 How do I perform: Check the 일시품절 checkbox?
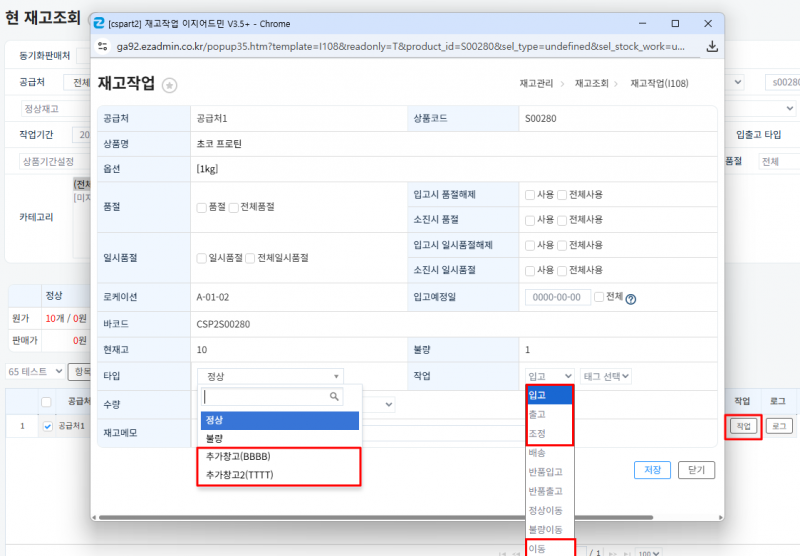point(202,259)
